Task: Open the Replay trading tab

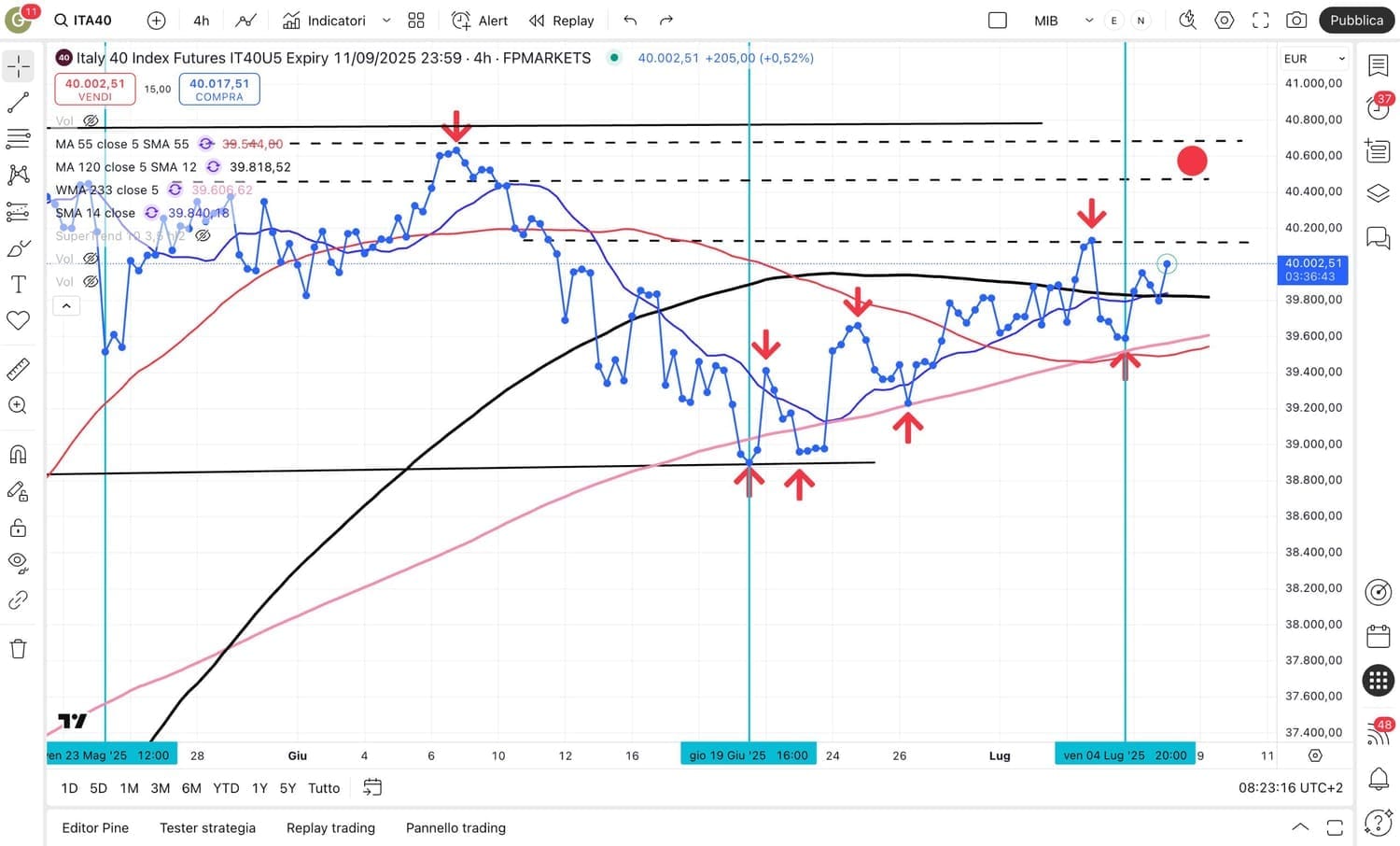Action: [x=330, y=827]
